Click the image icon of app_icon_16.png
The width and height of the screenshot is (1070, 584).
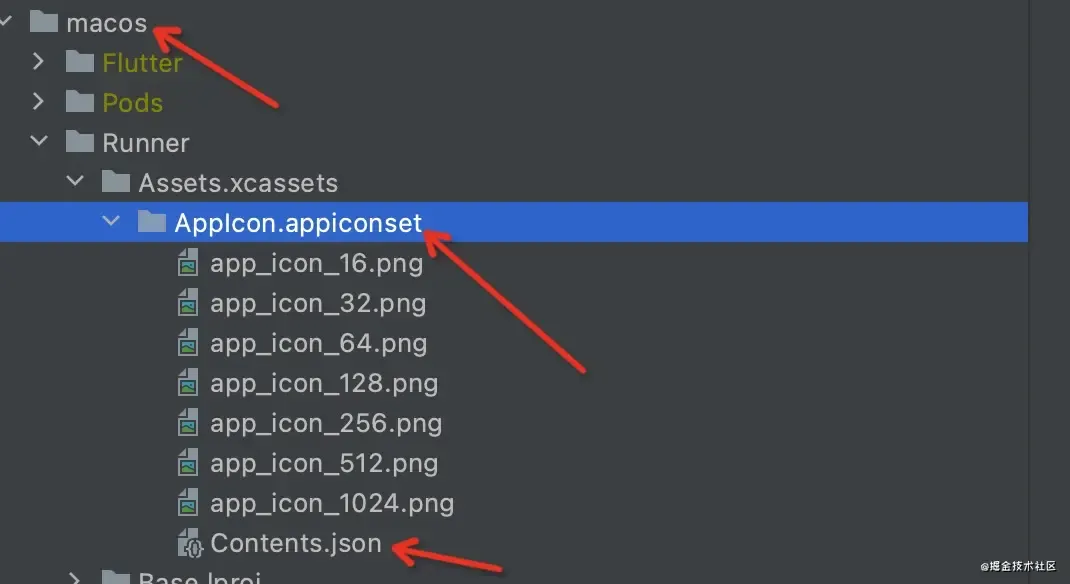click(187, 264)
